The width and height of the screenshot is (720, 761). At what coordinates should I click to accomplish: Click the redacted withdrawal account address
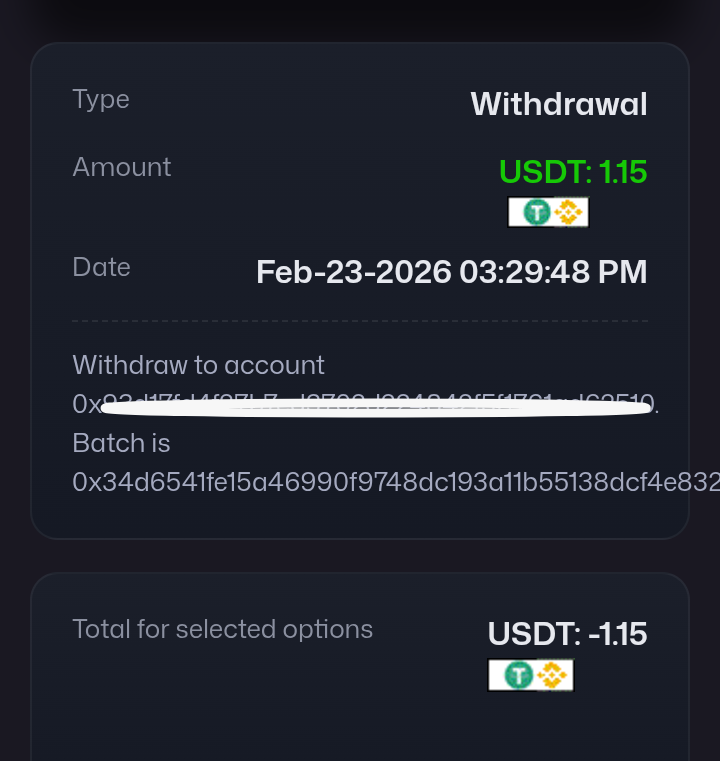tap(365, 405)
